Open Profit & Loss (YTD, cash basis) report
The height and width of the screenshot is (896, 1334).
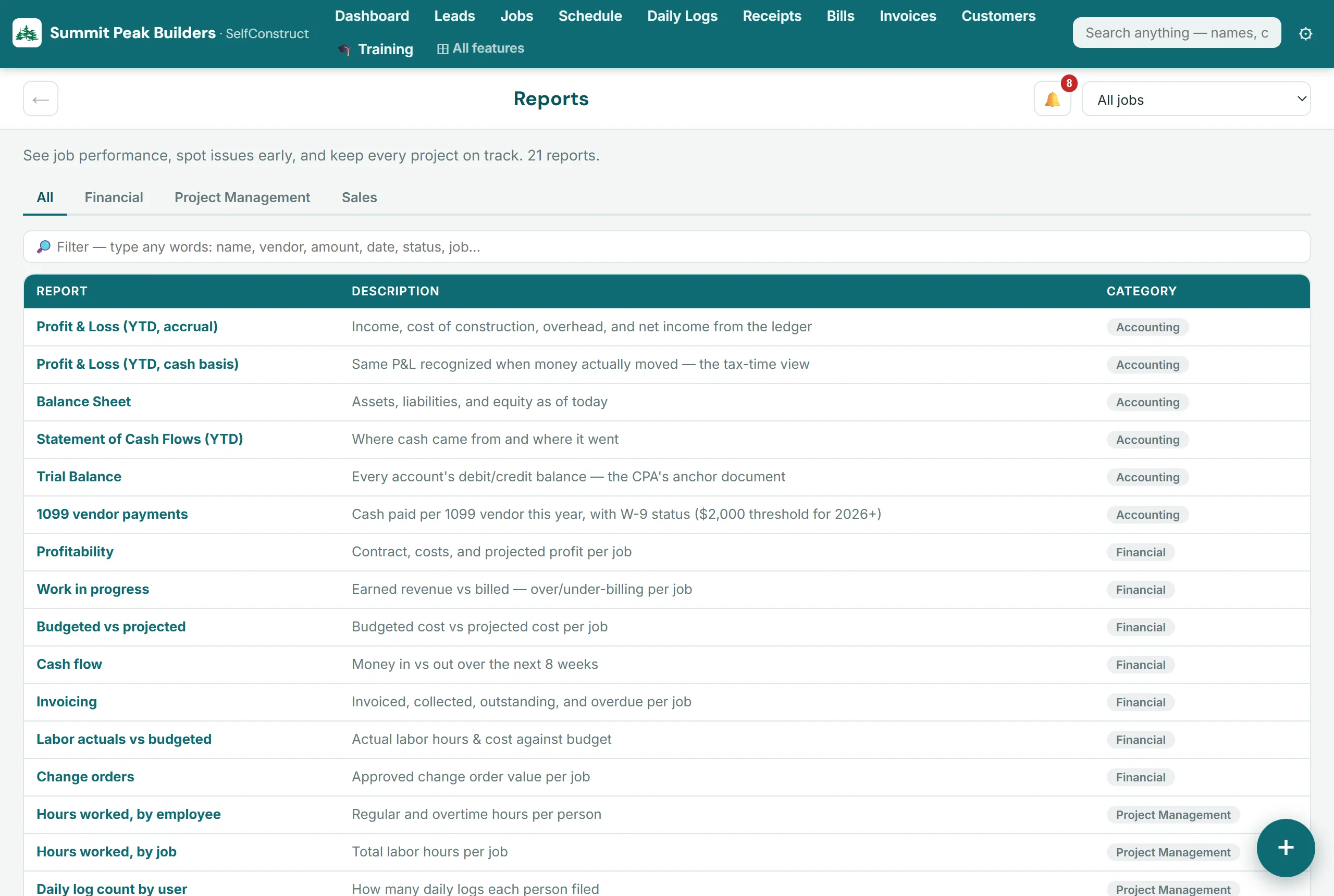[x=137, y=364]
